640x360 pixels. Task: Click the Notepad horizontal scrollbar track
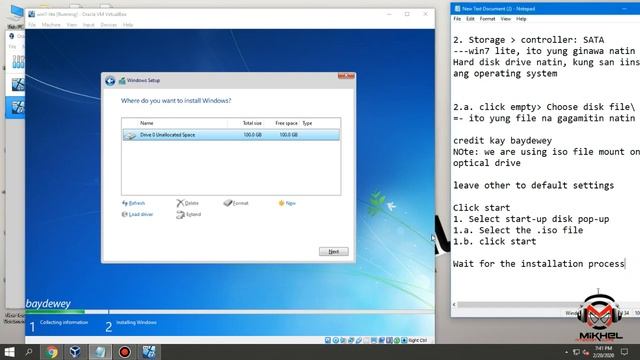click(518, 304)
